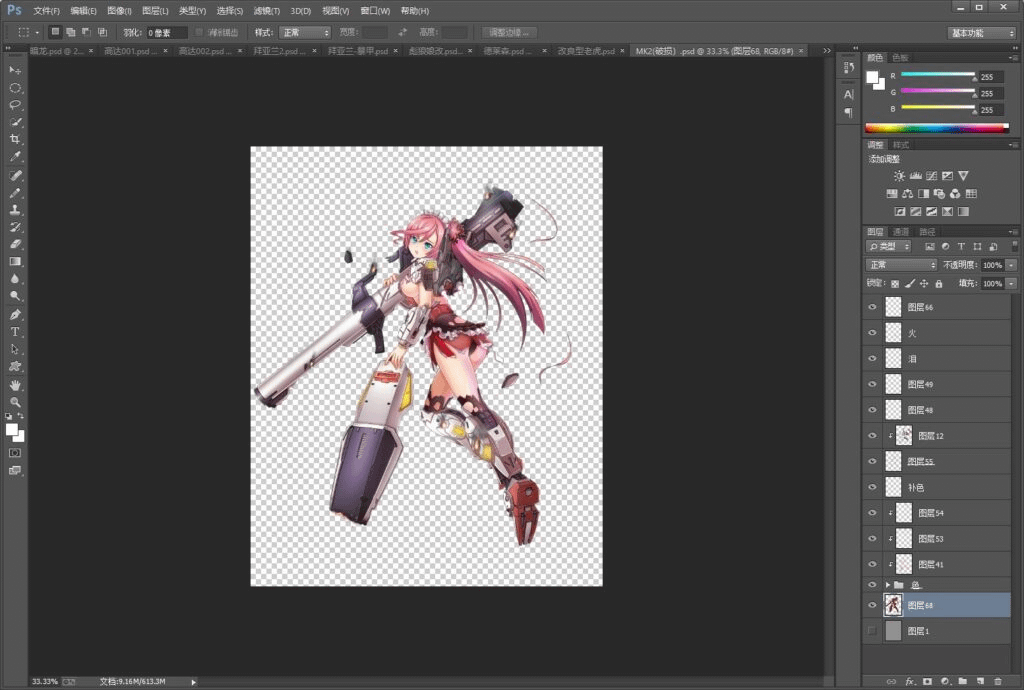Choose the add-to-selection mode button

click(x=70, y=32)
